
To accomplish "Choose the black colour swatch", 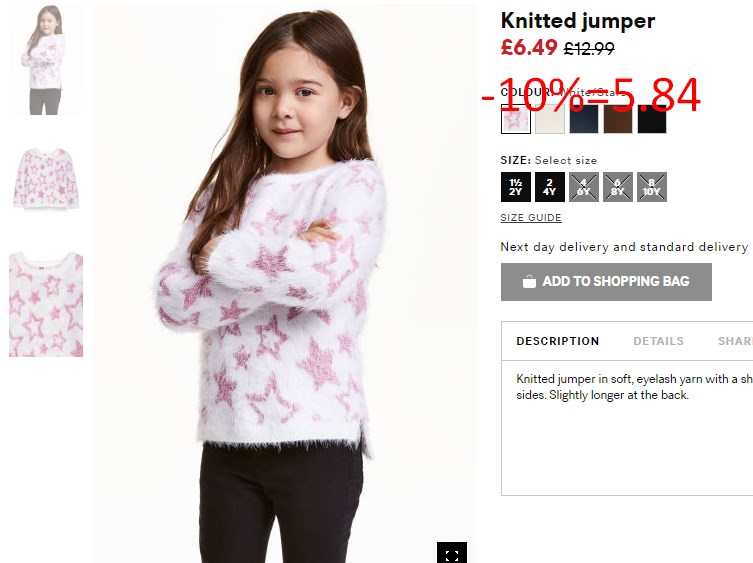I will pyautogui.click(x=652, y=119).
